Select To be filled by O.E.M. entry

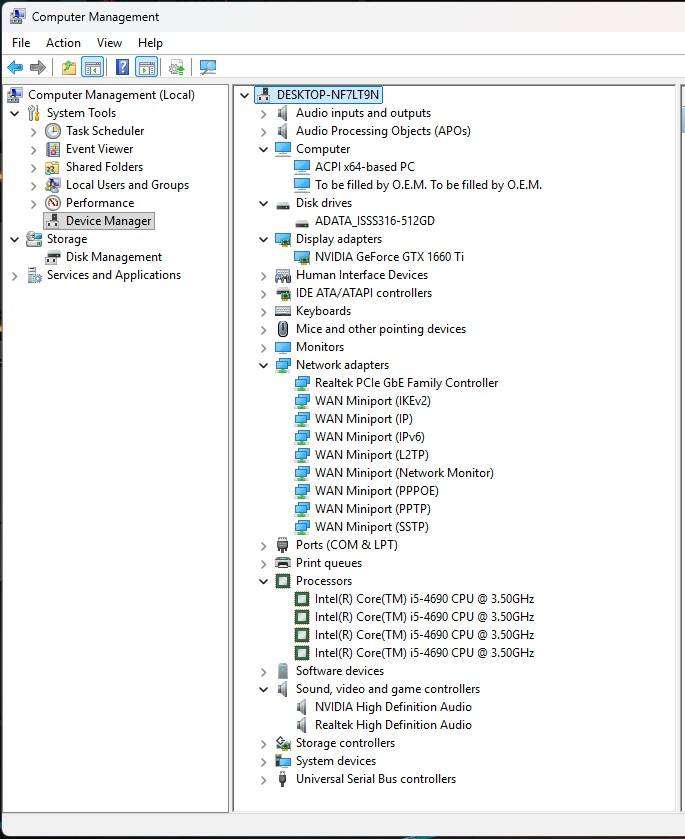click(428, 185)
